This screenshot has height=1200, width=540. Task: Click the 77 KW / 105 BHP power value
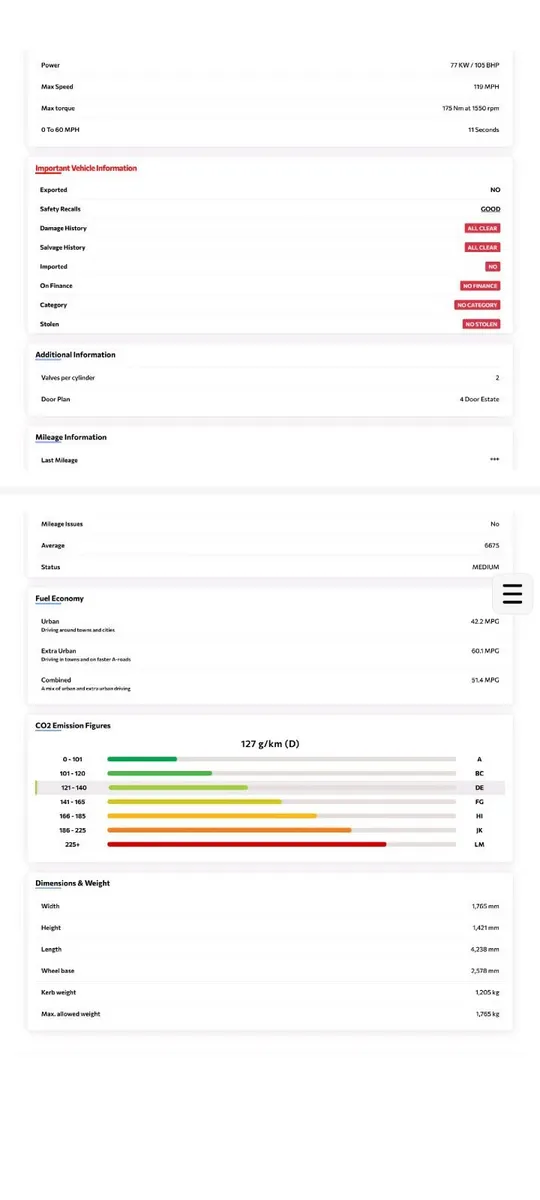pyautogui.click(x=475, y=65)
